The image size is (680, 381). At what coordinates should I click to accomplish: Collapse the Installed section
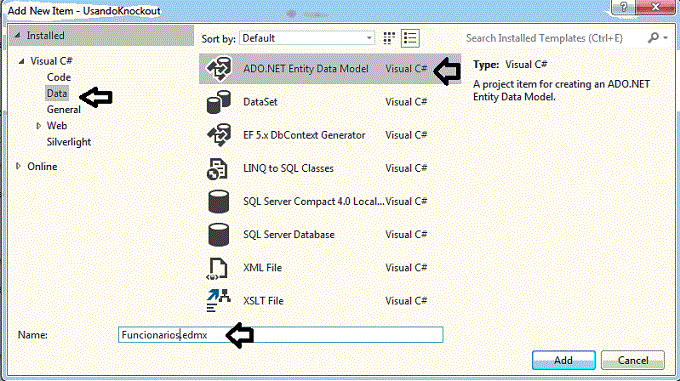pyautogui.click(x=17, y=36)
